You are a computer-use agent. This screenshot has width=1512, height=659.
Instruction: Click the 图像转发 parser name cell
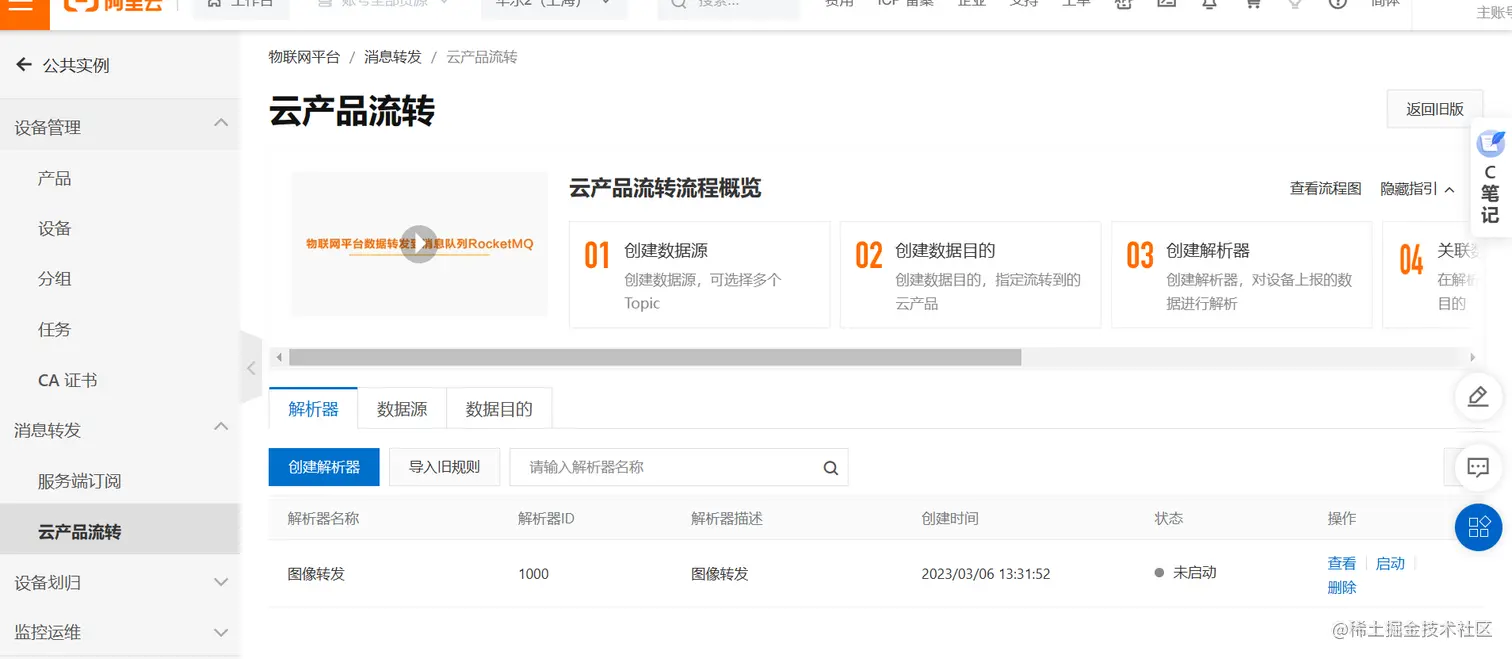[316, 574]
